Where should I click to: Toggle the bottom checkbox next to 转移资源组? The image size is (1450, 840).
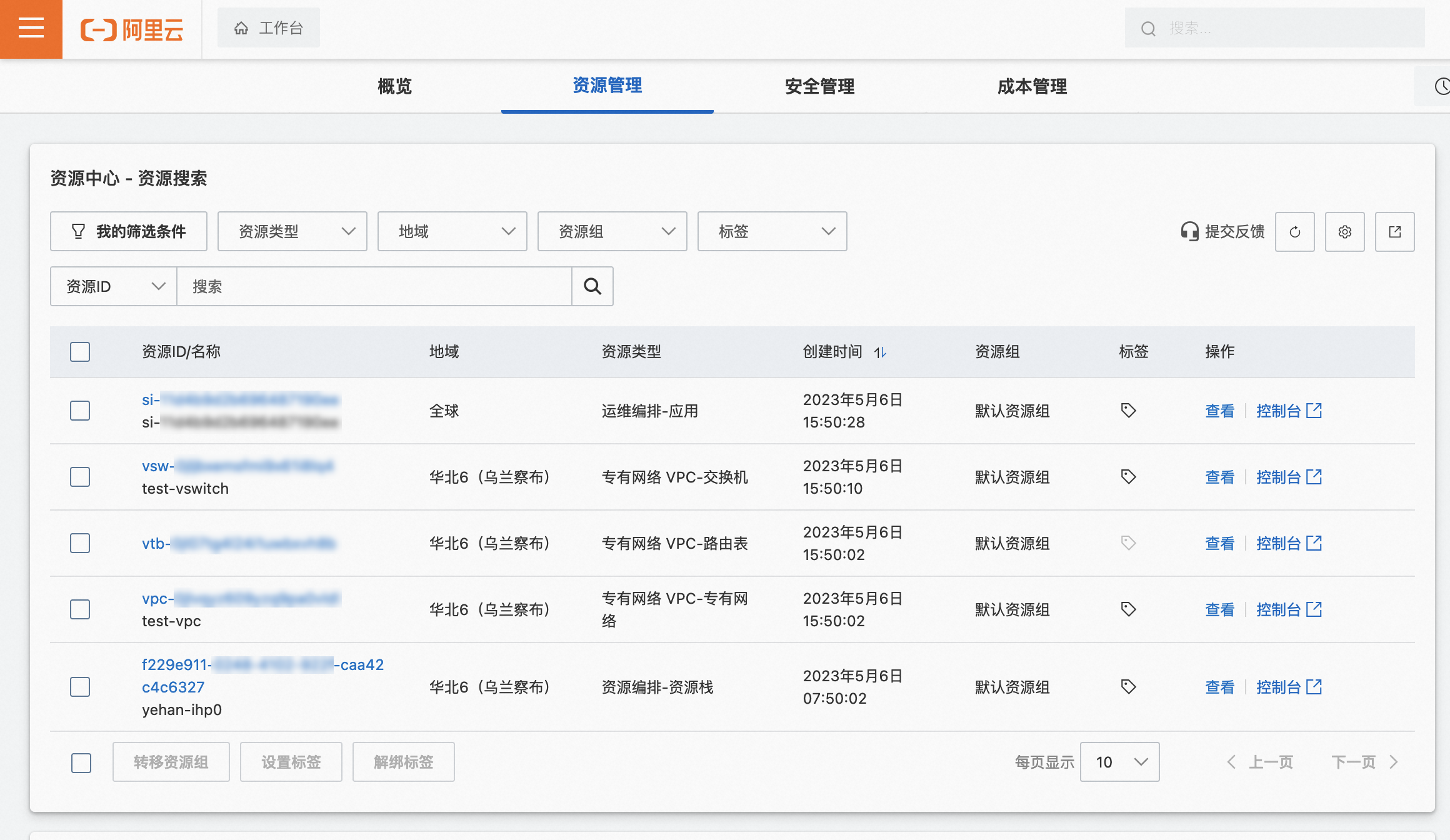point(81,762)
